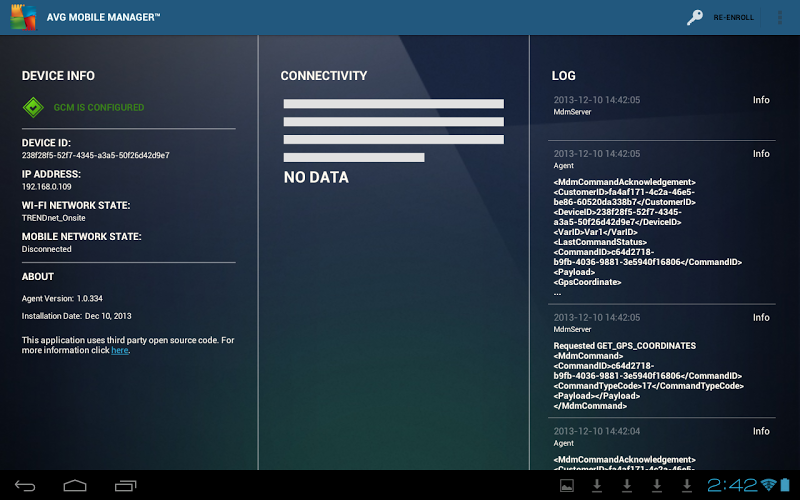The height and width of the screenshot is (500, 800).
Task: Open the Agent MdmCommandAcknowledgement log entry
Action: tap(662, 222)
